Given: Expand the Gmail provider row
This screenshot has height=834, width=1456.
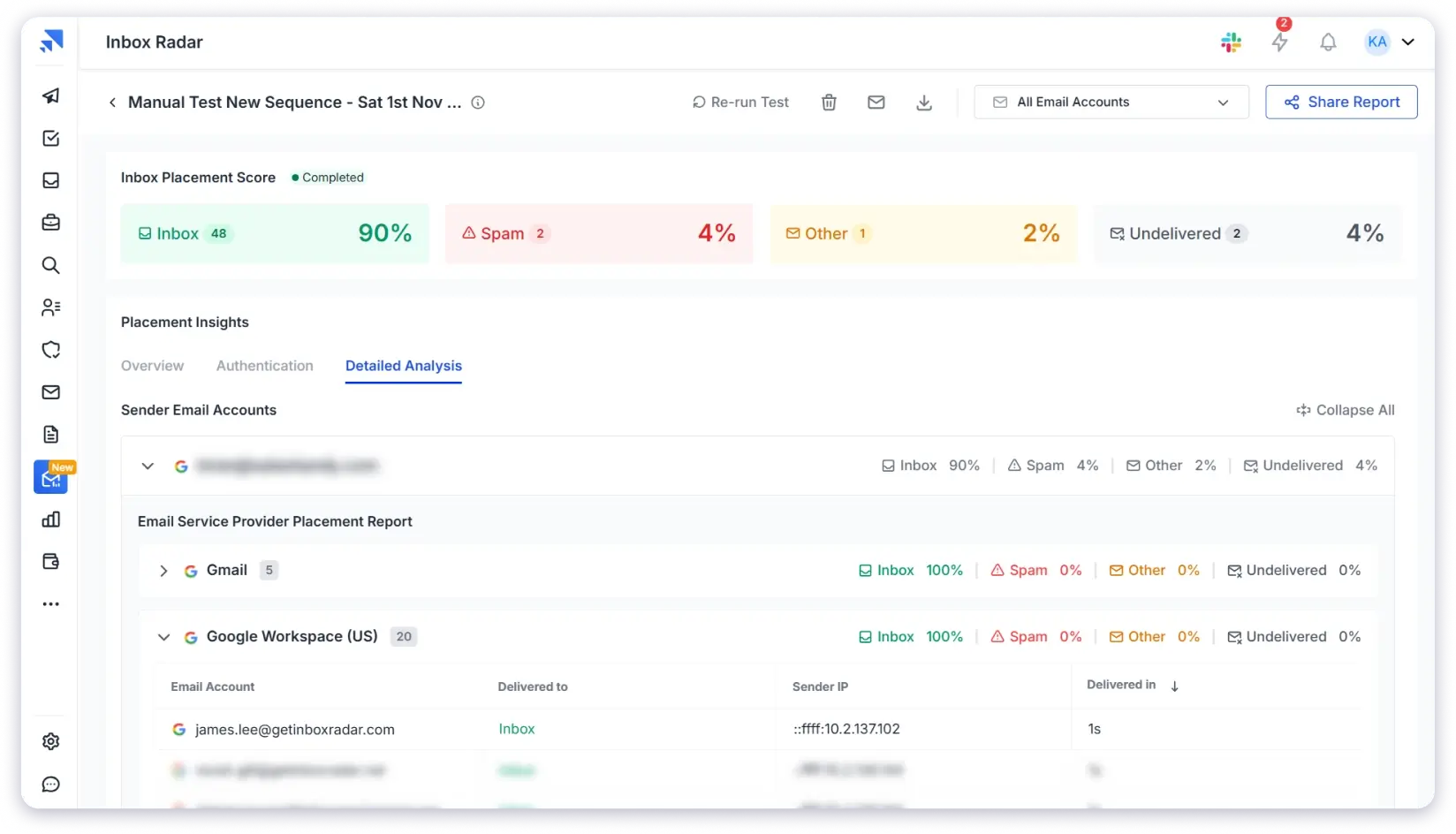Looking at the screenshot, I should click(x=163, y=571).
